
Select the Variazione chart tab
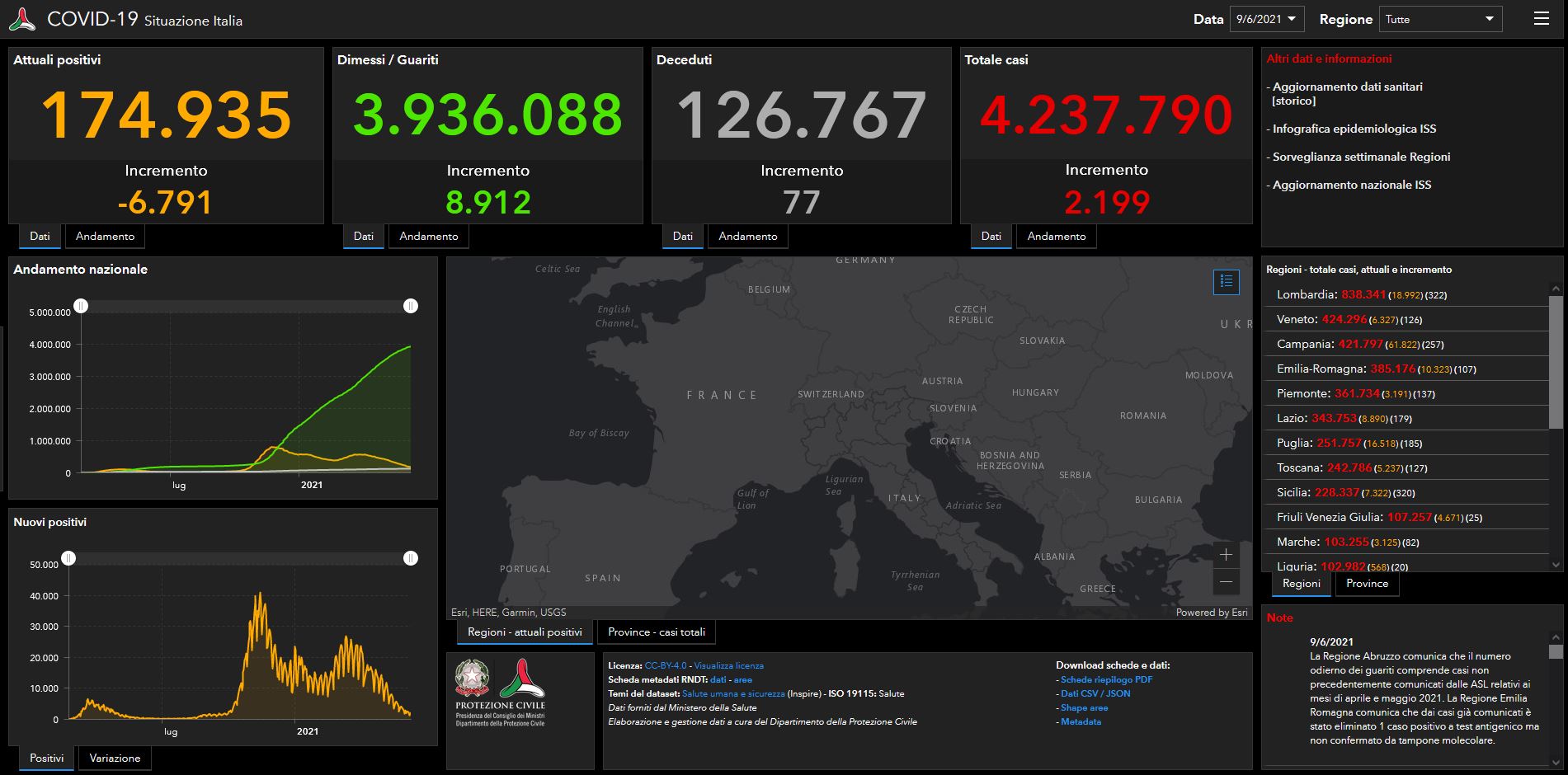(115, 759)
